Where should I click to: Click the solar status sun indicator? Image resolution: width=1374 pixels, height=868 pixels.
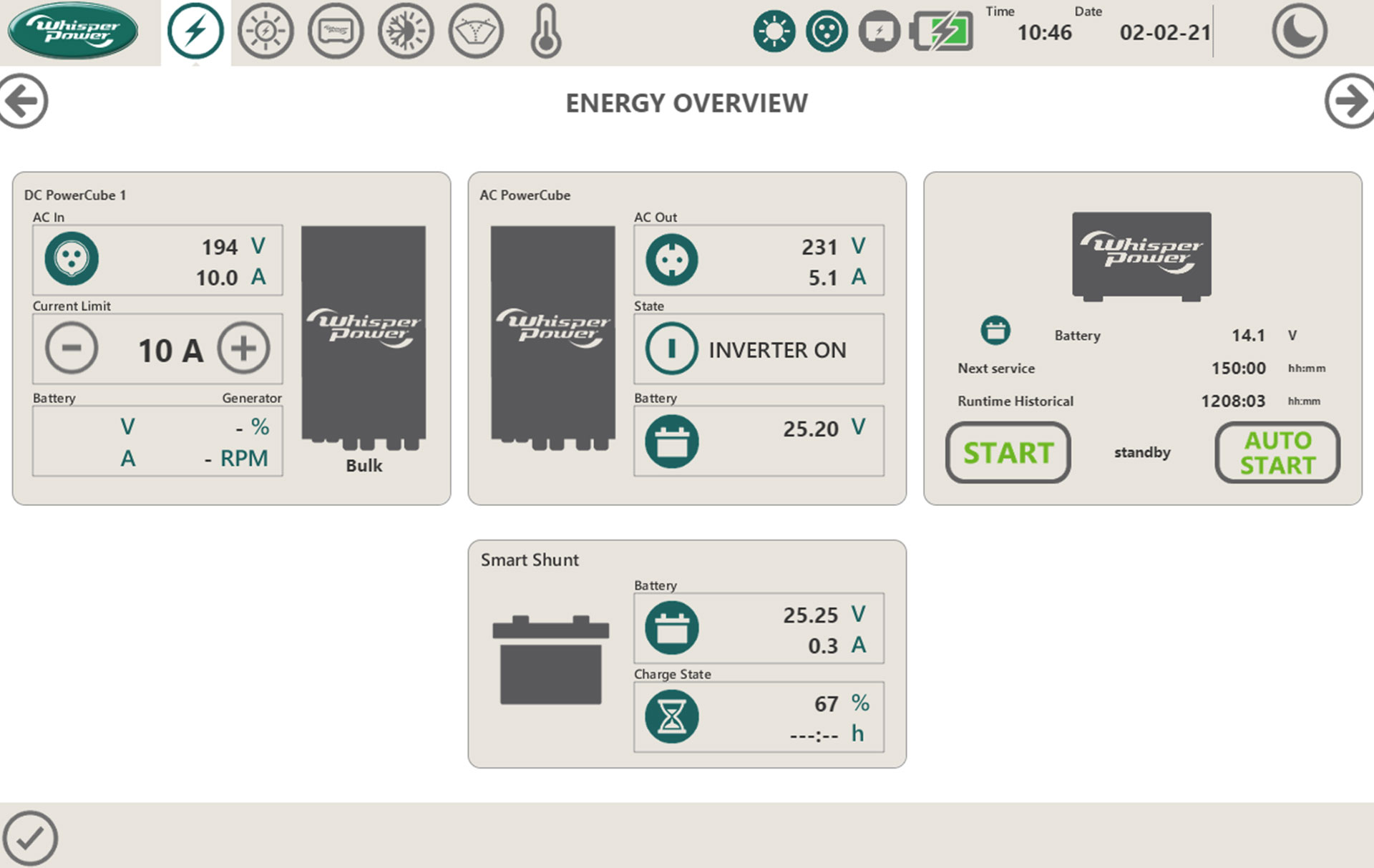[x=774, y=31]
